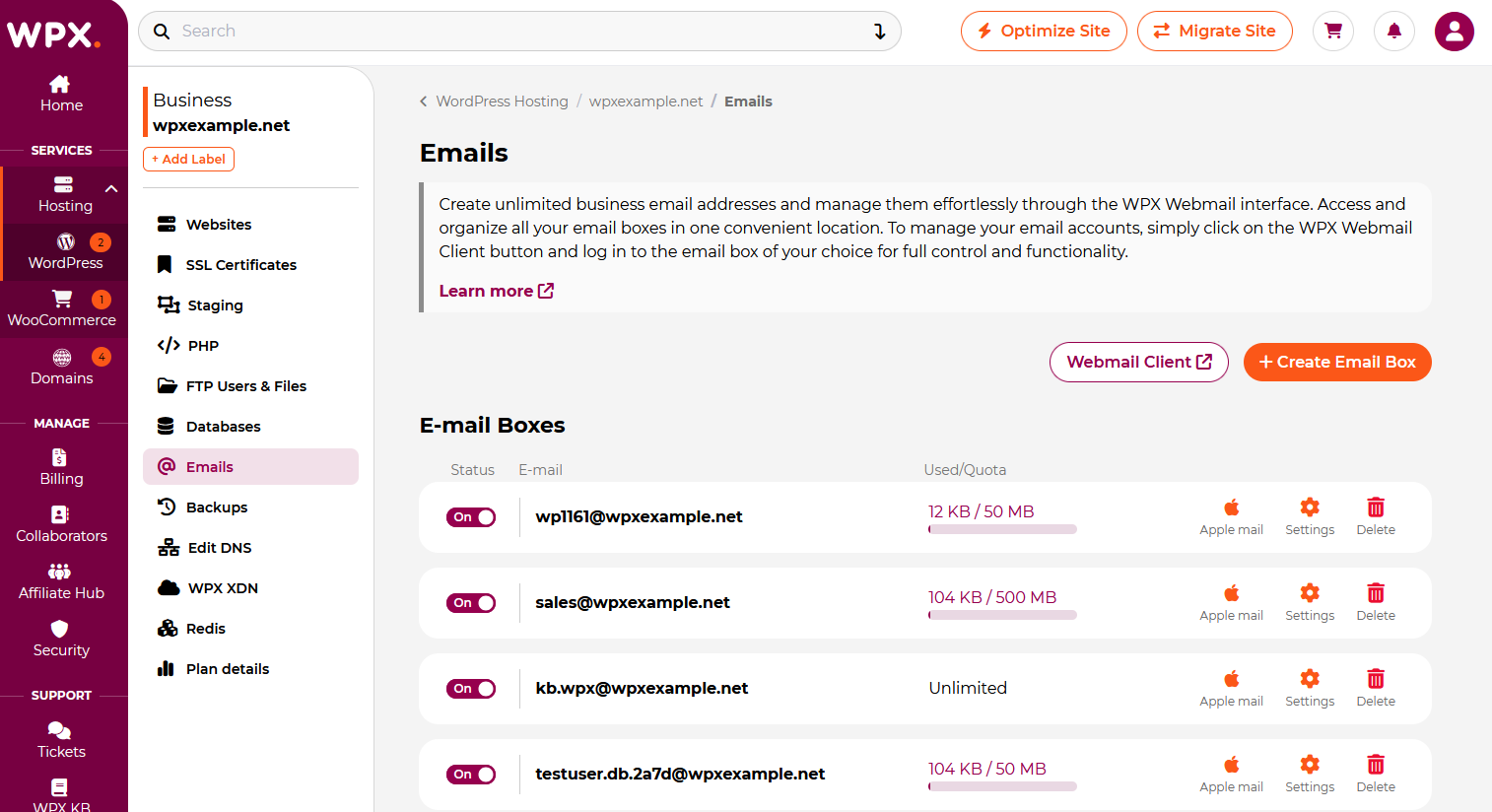Open FTP Users & Files menu item
1492x812 pixels.
click(250, 386)
